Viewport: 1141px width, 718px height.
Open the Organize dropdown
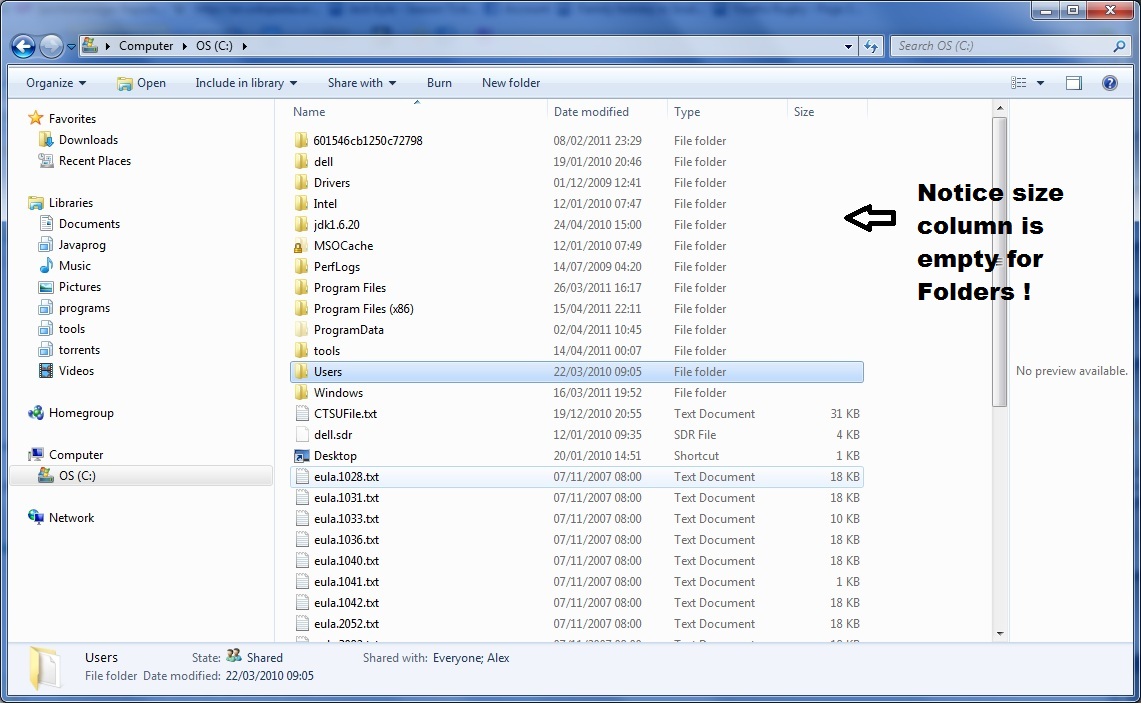click(55, 83)
